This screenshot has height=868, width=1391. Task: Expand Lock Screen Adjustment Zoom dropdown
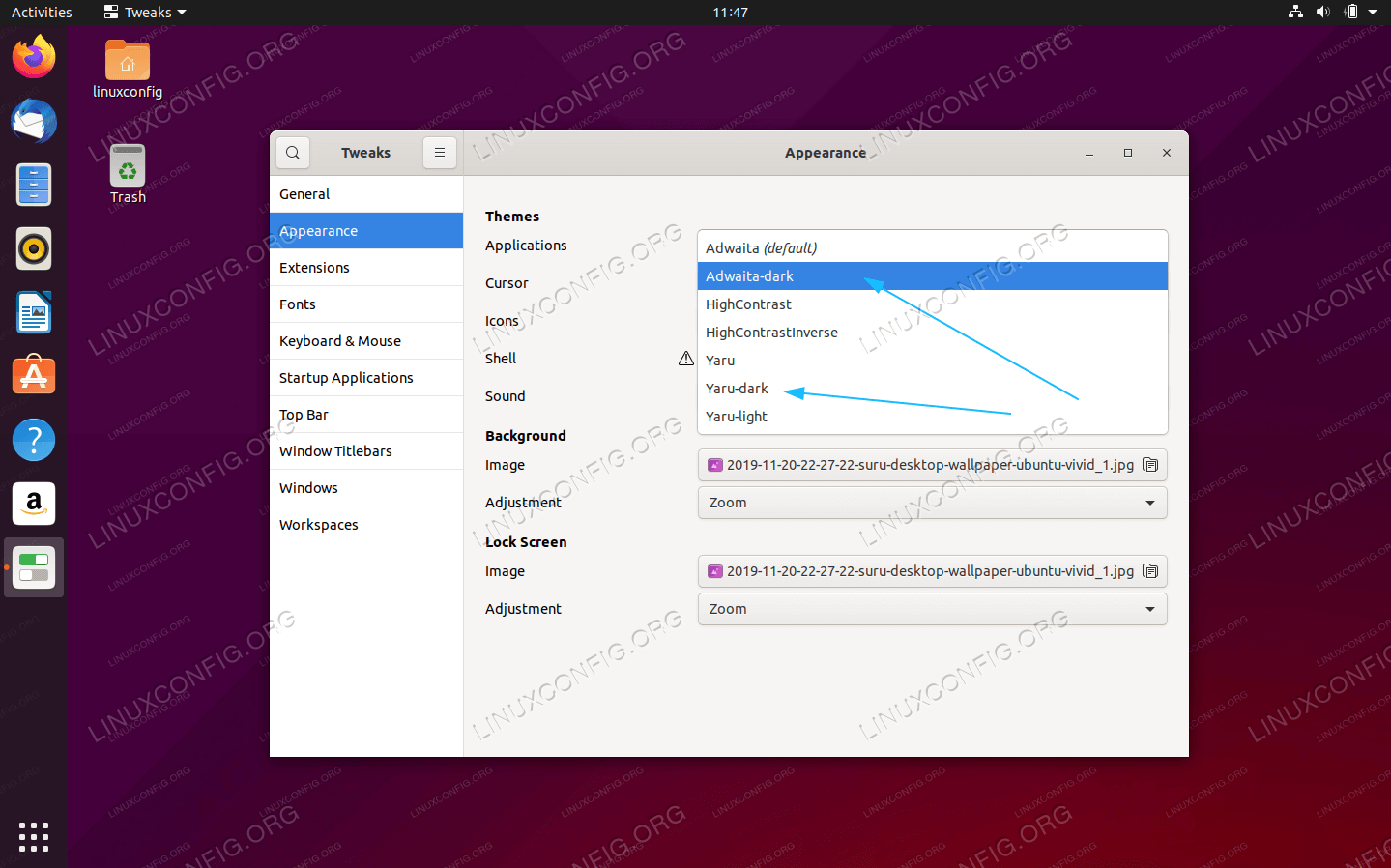(x=932, y=609)
